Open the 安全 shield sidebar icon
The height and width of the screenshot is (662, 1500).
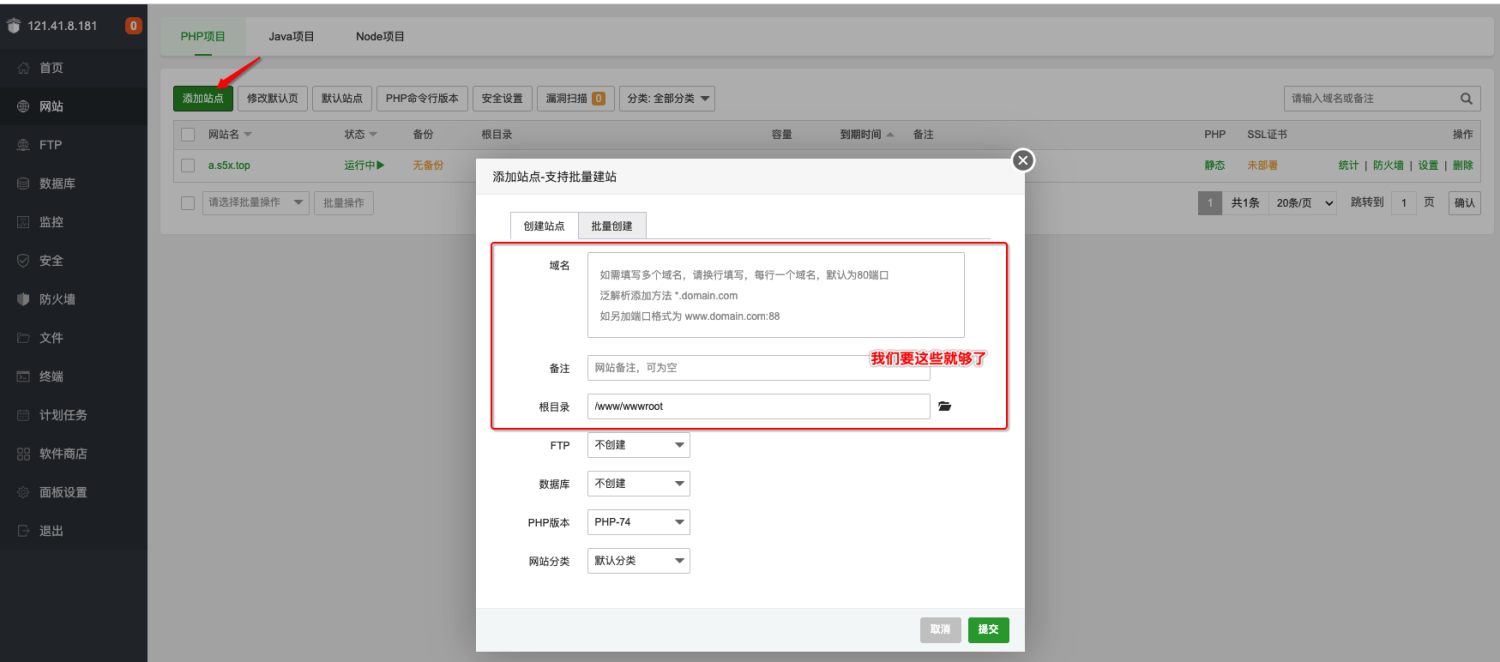pyautogui.click(x=23, y=261)
